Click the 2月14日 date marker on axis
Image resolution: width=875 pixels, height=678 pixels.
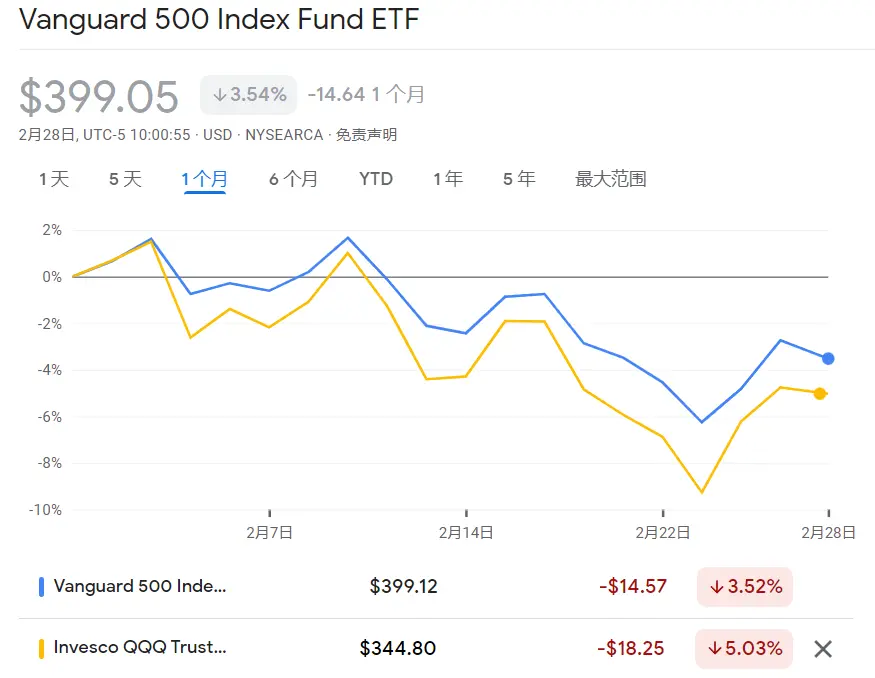pyautogui.click(x=466, y=532)
